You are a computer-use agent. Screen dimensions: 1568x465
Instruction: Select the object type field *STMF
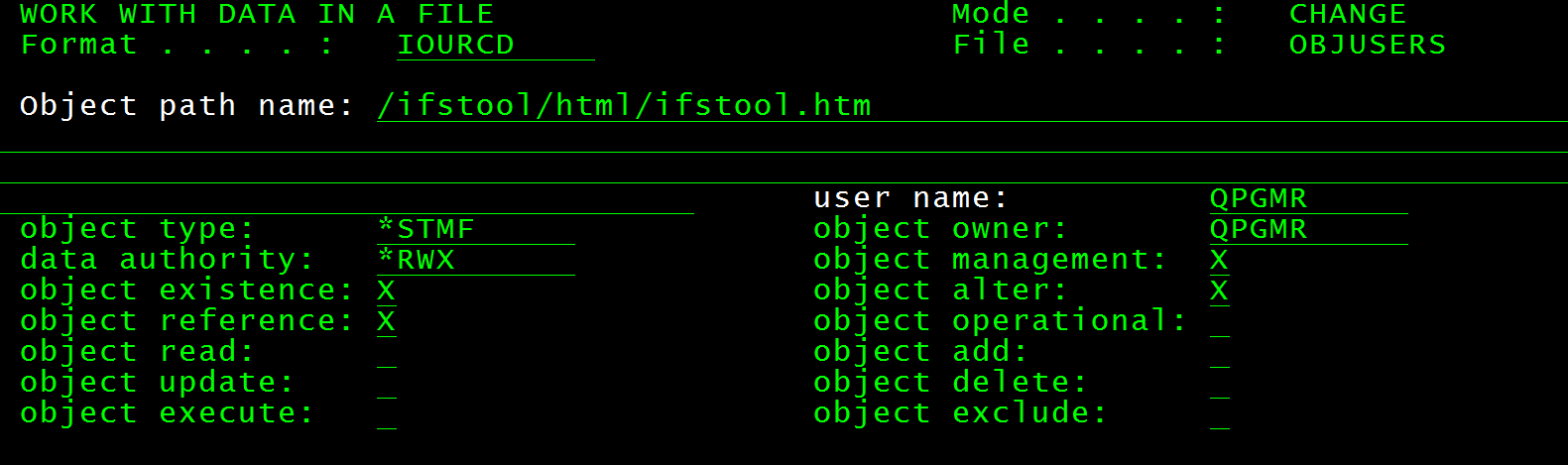476,230
